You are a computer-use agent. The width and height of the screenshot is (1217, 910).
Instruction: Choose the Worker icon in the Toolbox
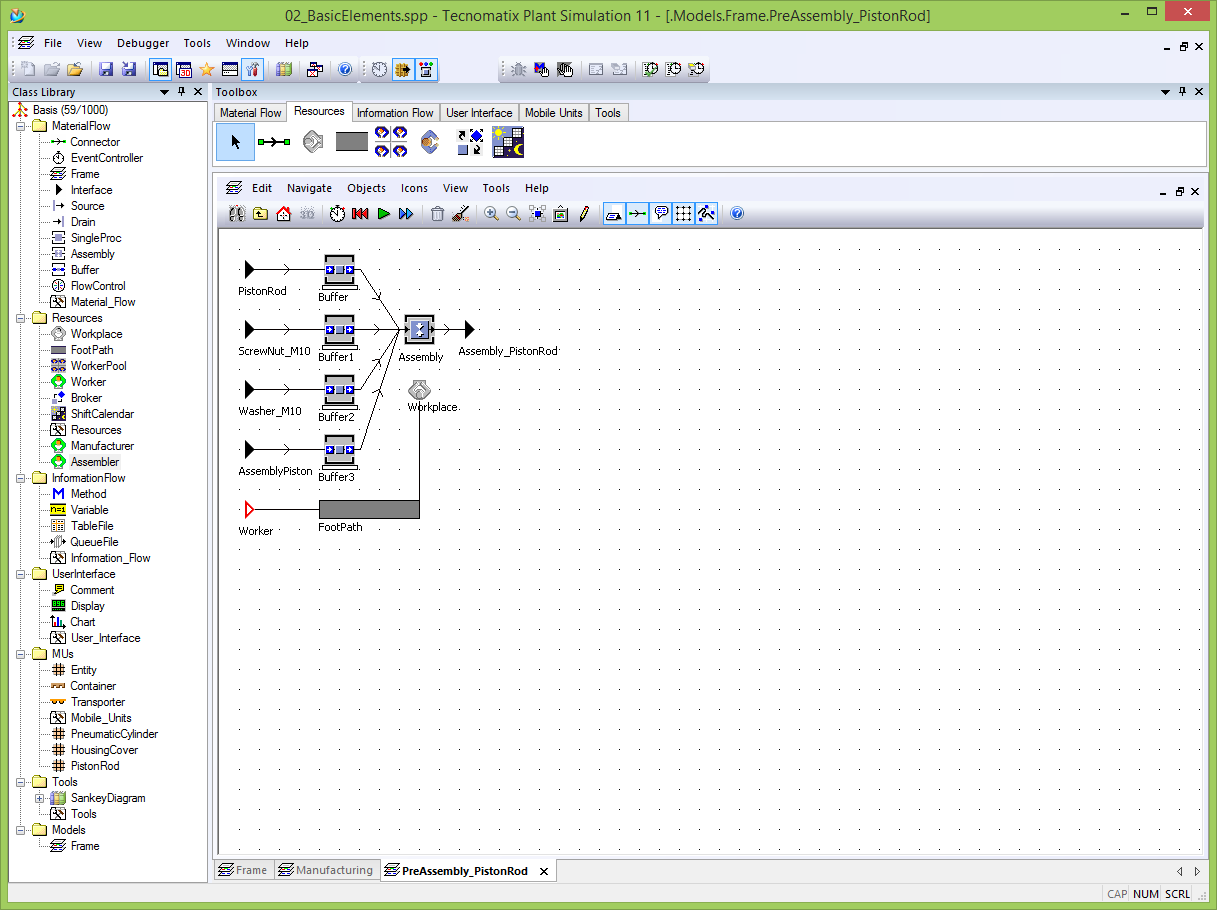pyautogui.click(x=430, y=142)
